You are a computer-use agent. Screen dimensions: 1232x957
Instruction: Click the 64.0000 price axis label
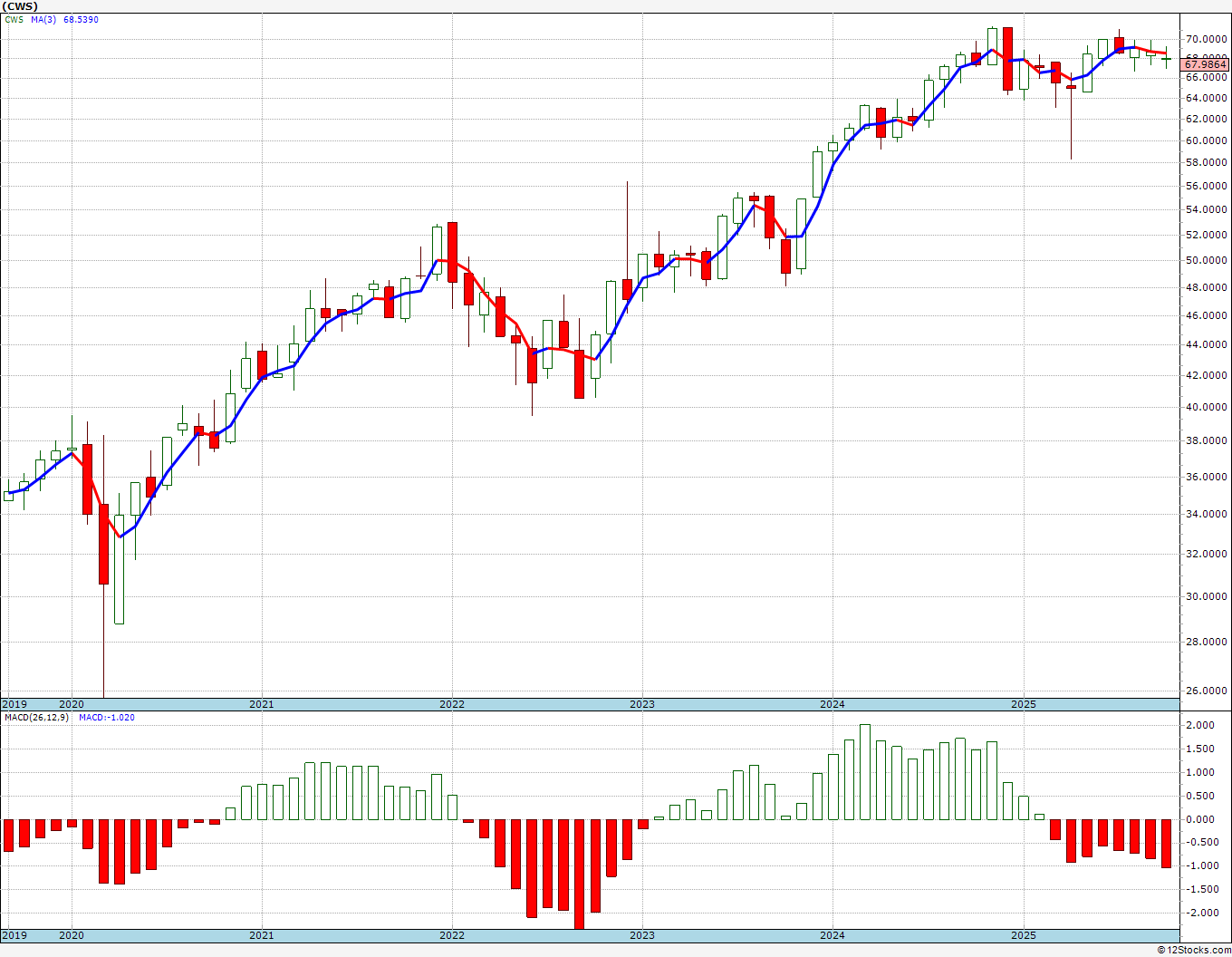coord(1207,98)
